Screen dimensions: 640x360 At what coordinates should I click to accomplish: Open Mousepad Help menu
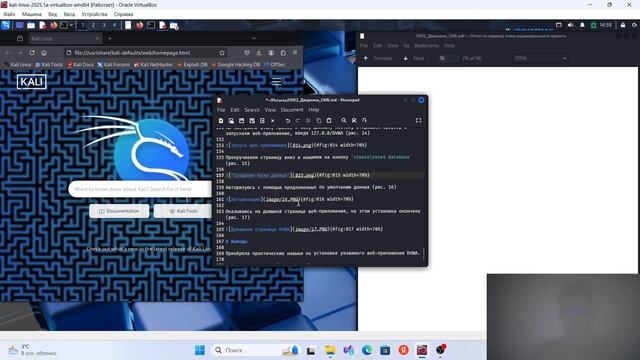pos(313,110)
